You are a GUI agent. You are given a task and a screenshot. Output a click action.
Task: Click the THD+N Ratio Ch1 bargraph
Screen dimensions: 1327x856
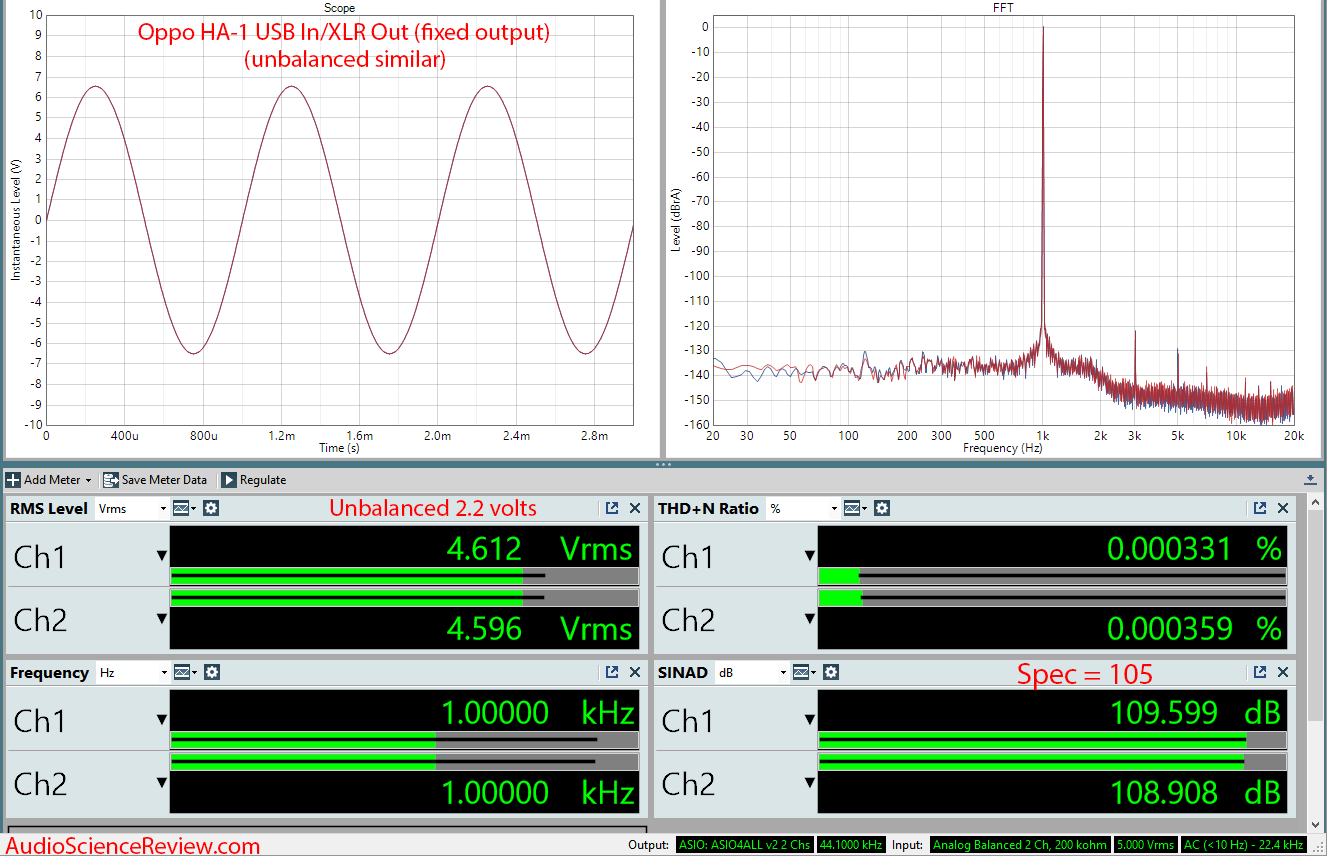(1052, 576)
